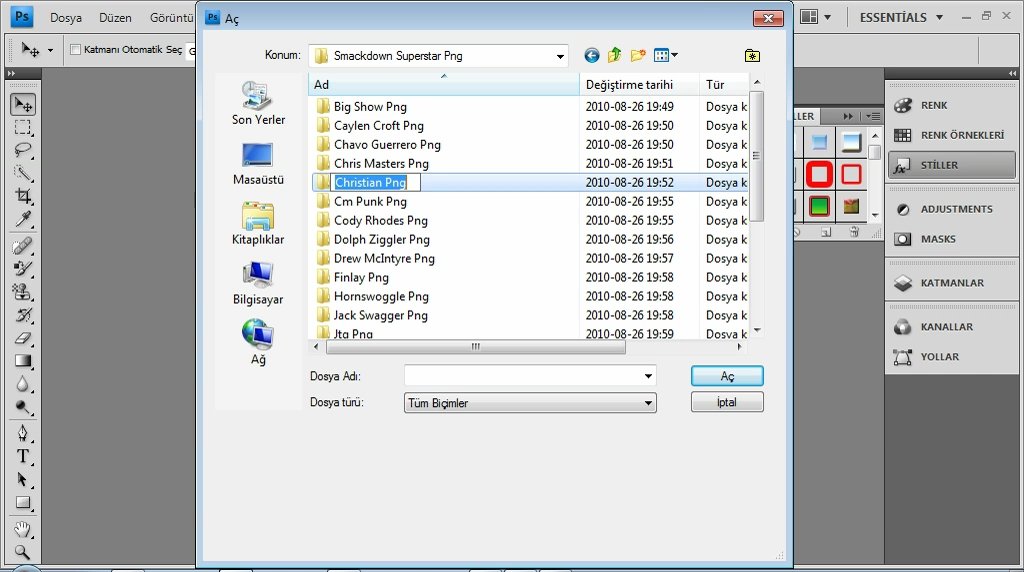Click the İptal button
Viewport: 1024px width, 572px height.
click(x=727, y=402)
